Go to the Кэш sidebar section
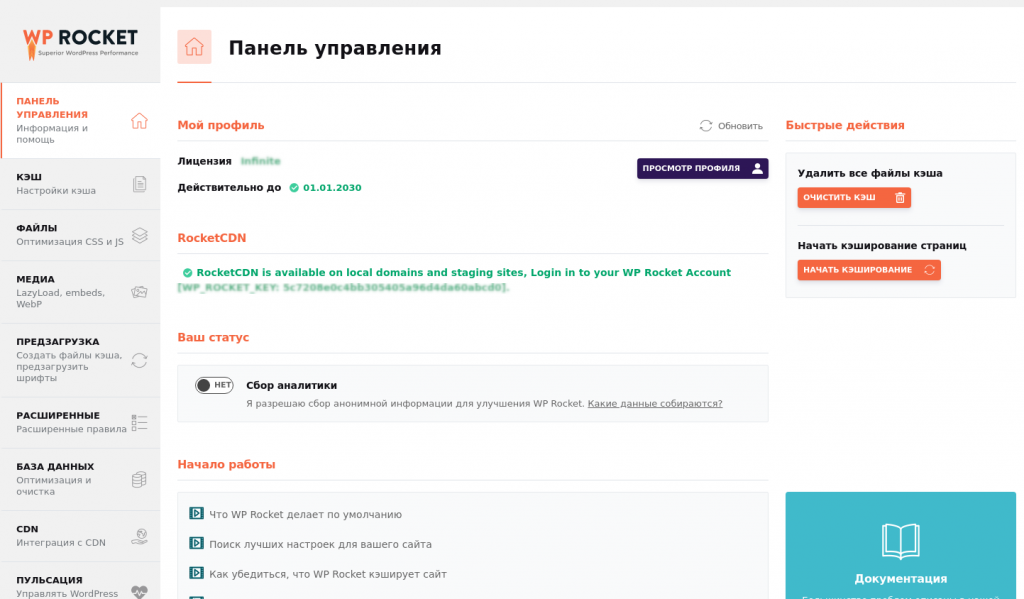The height and width of the screenshot is (599, 1024). tap(81, 184)
